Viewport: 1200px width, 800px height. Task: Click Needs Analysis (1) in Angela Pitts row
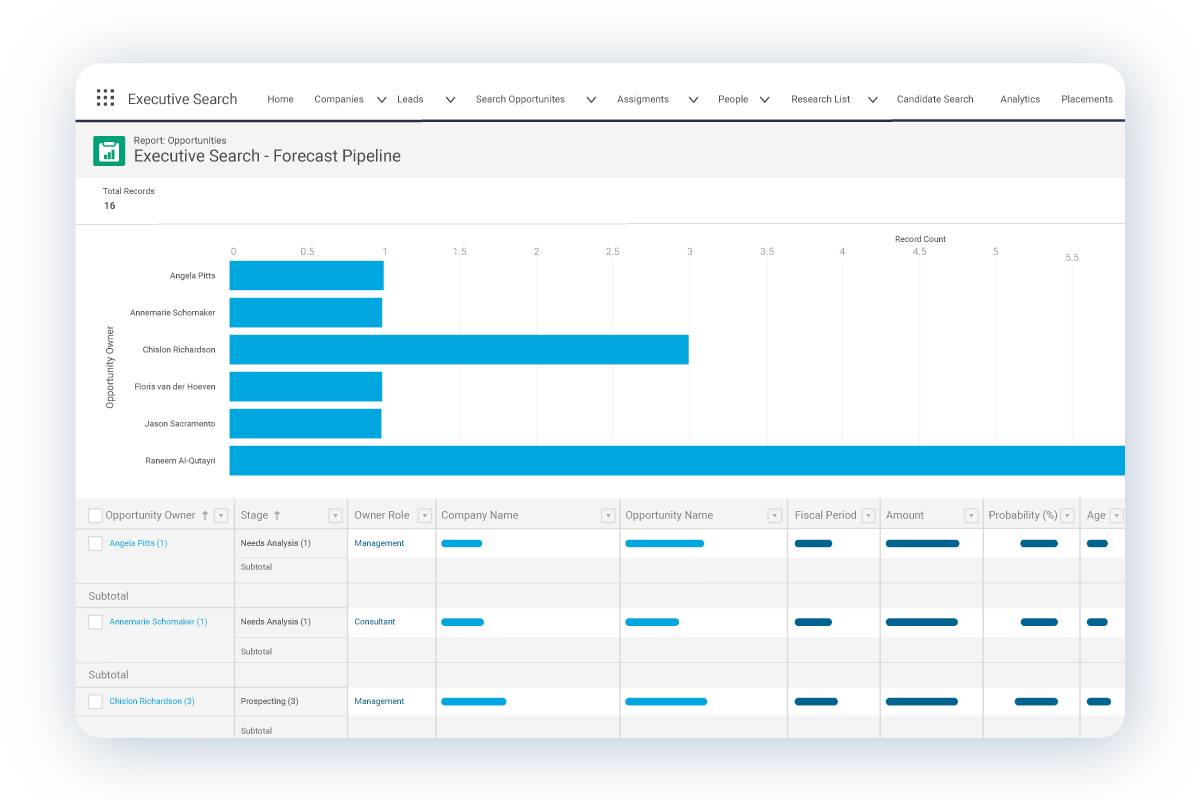pos(276,544)
